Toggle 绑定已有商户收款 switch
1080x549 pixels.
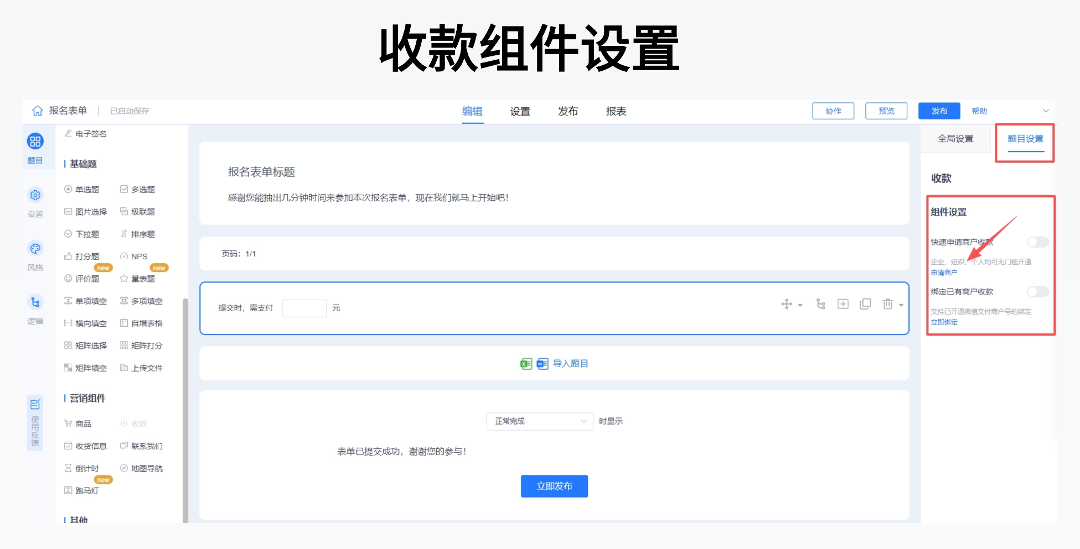(x=1037, y=291)
